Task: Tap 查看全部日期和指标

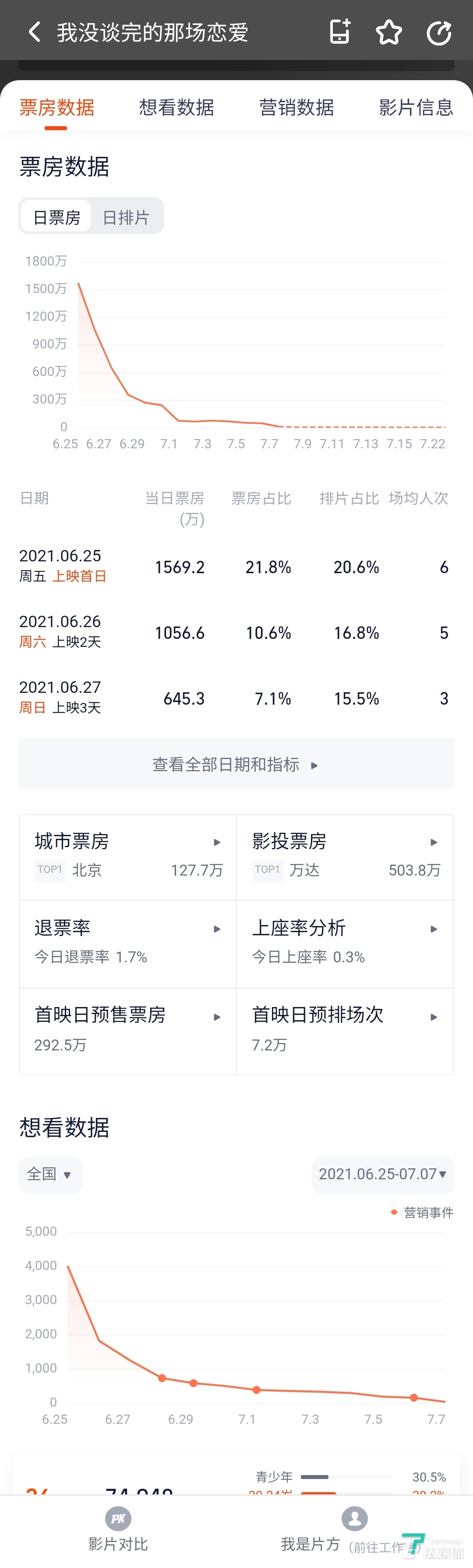Action: (236, 764)
